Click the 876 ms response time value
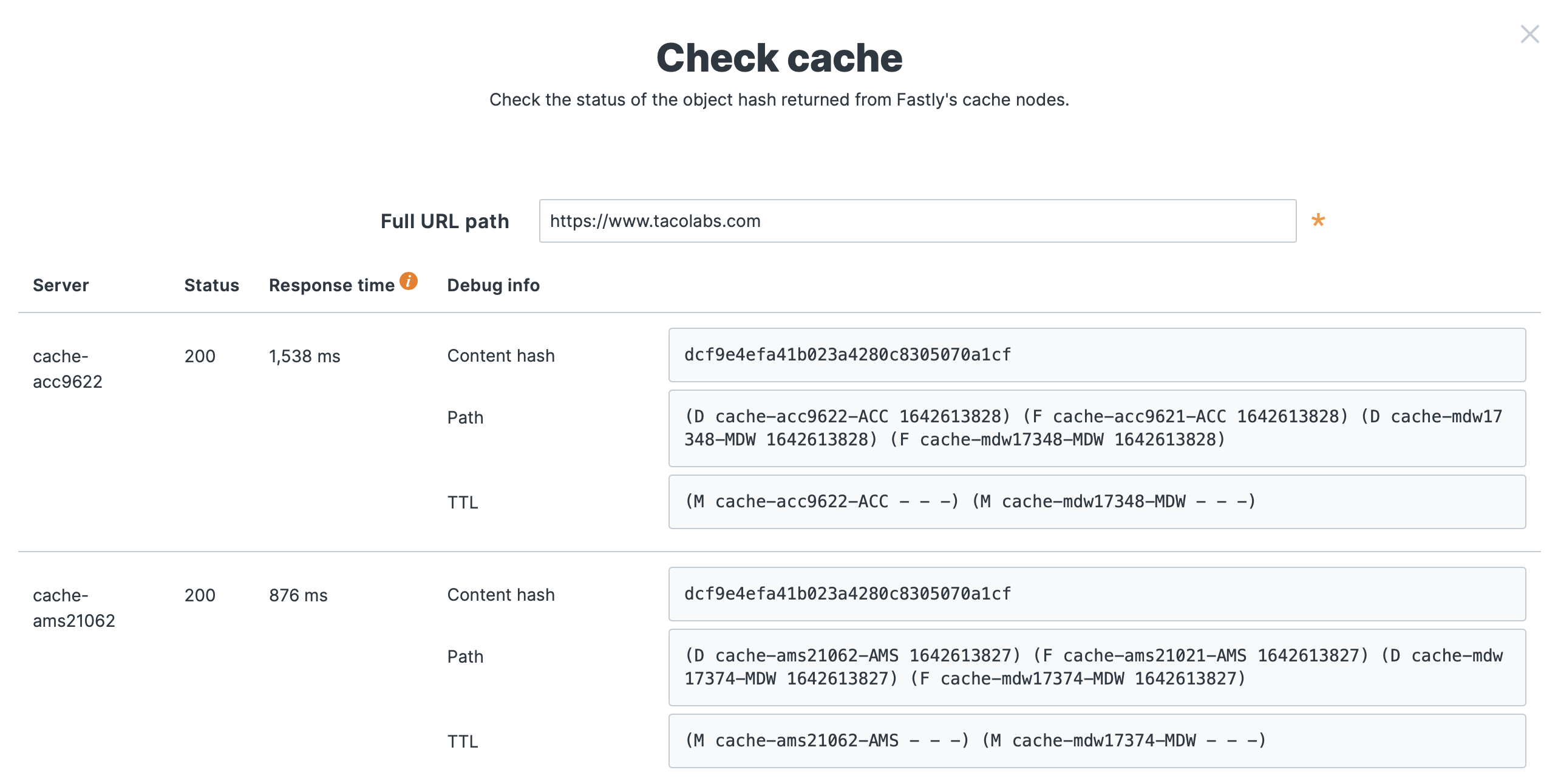This screenshot has height=784, width=1558. coord(298,595)
